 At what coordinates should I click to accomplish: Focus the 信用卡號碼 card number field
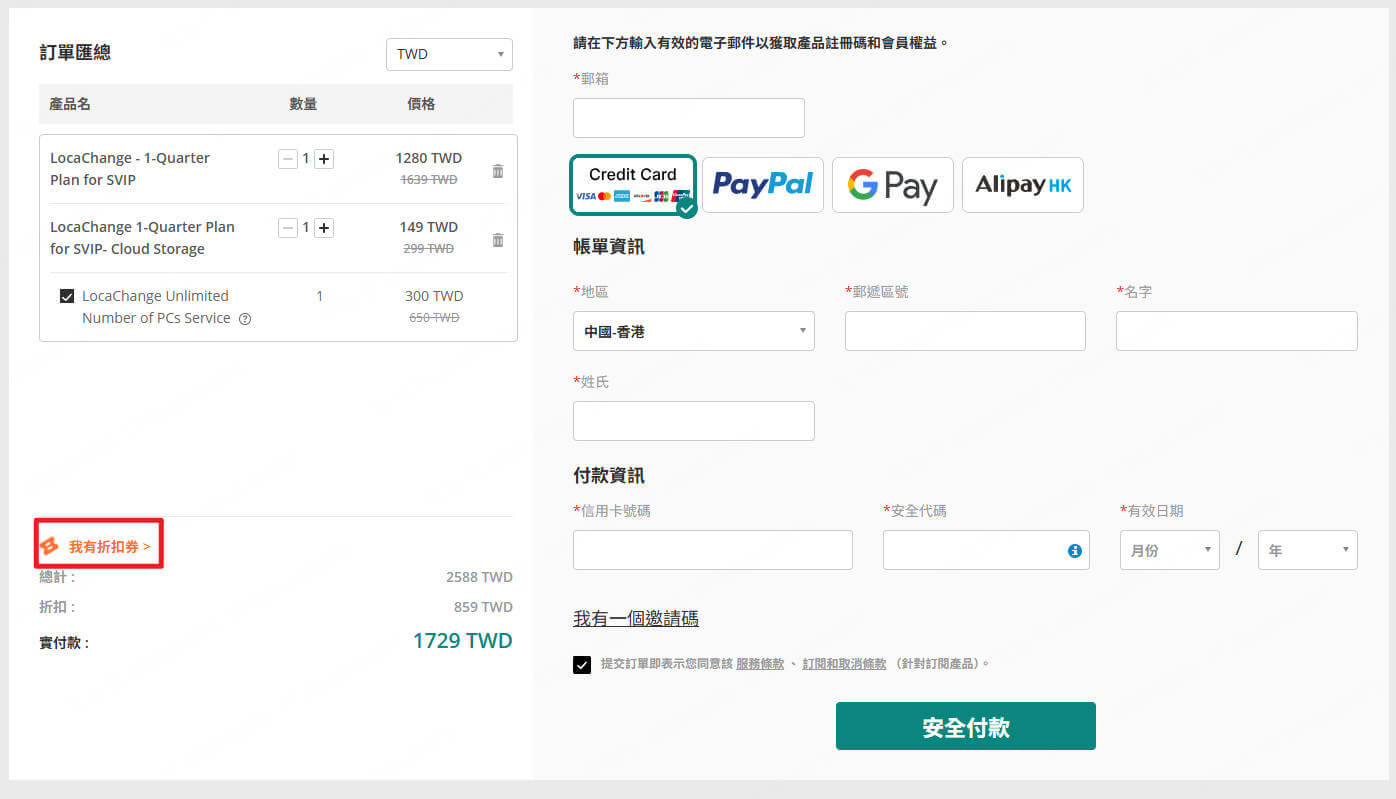pos(713,550)
